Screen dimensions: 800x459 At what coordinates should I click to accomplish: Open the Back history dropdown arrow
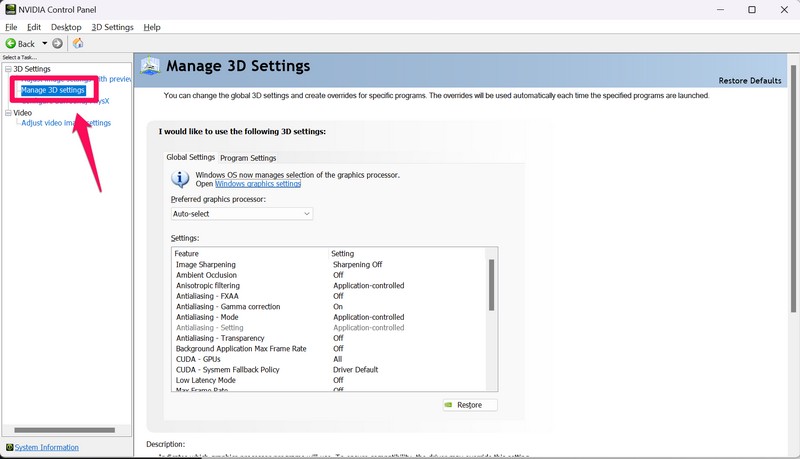[43, 44]
